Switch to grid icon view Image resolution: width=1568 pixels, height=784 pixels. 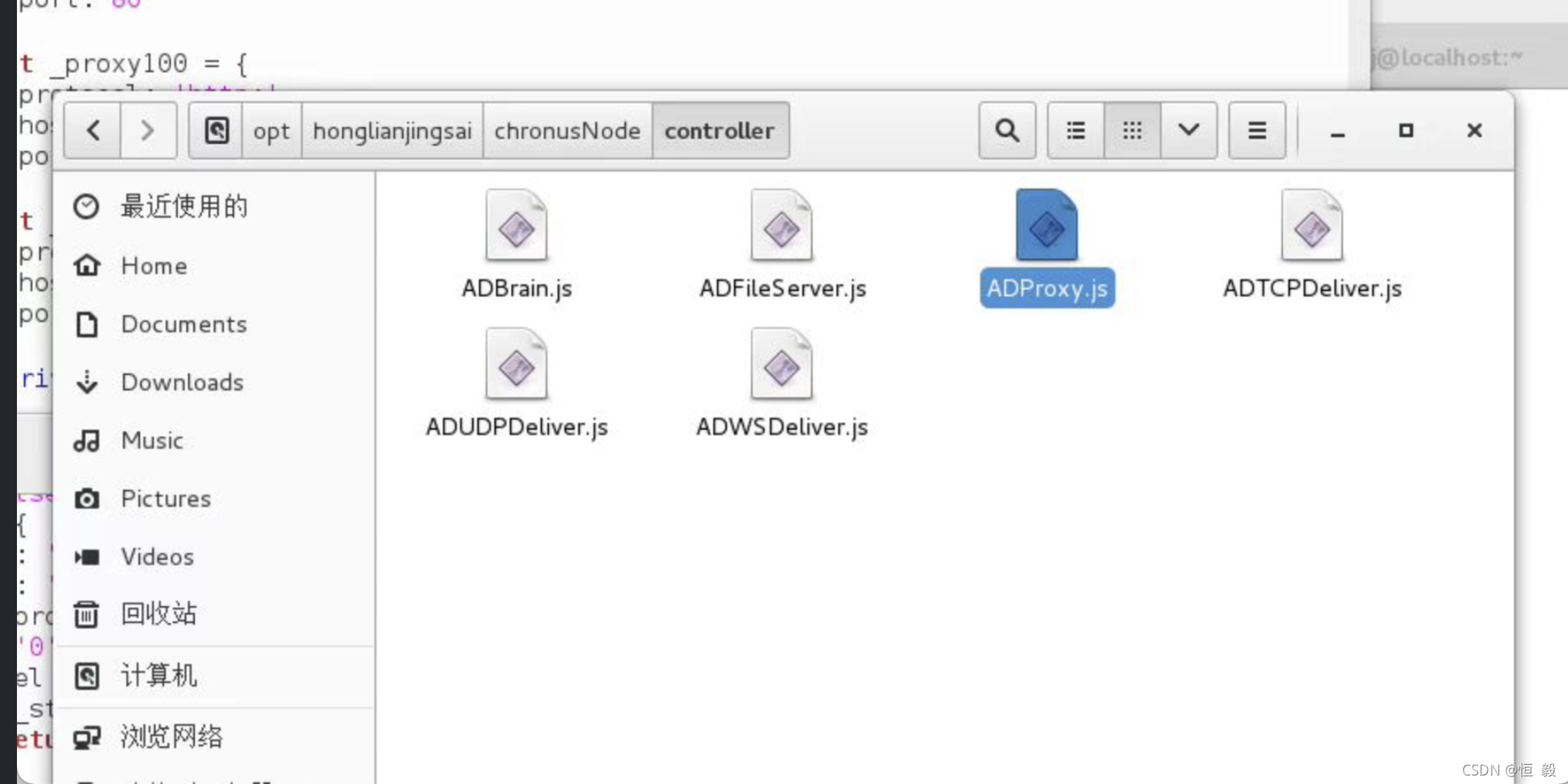point(1132,130)
